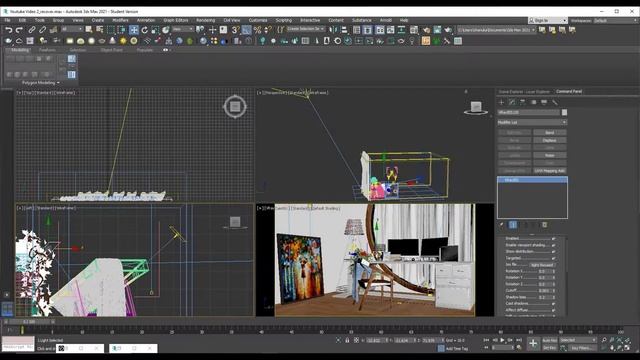Toggle 3D Snaps button

(235, 30)
